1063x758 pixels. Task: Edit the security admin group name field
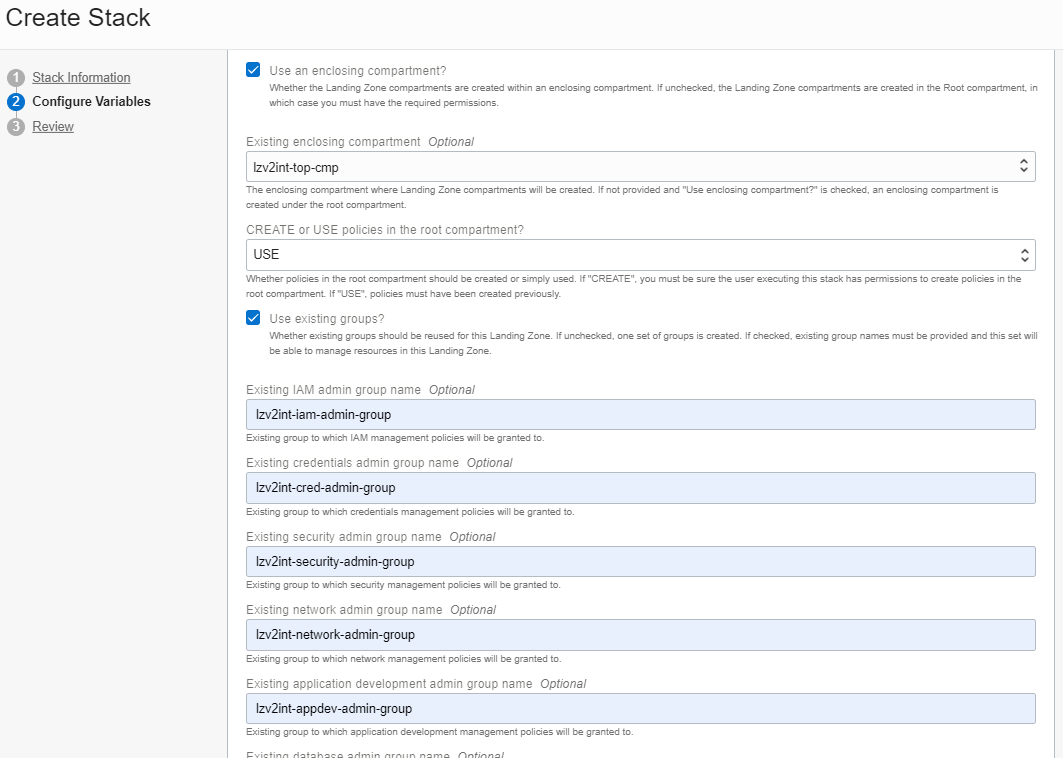click(640, 562)
